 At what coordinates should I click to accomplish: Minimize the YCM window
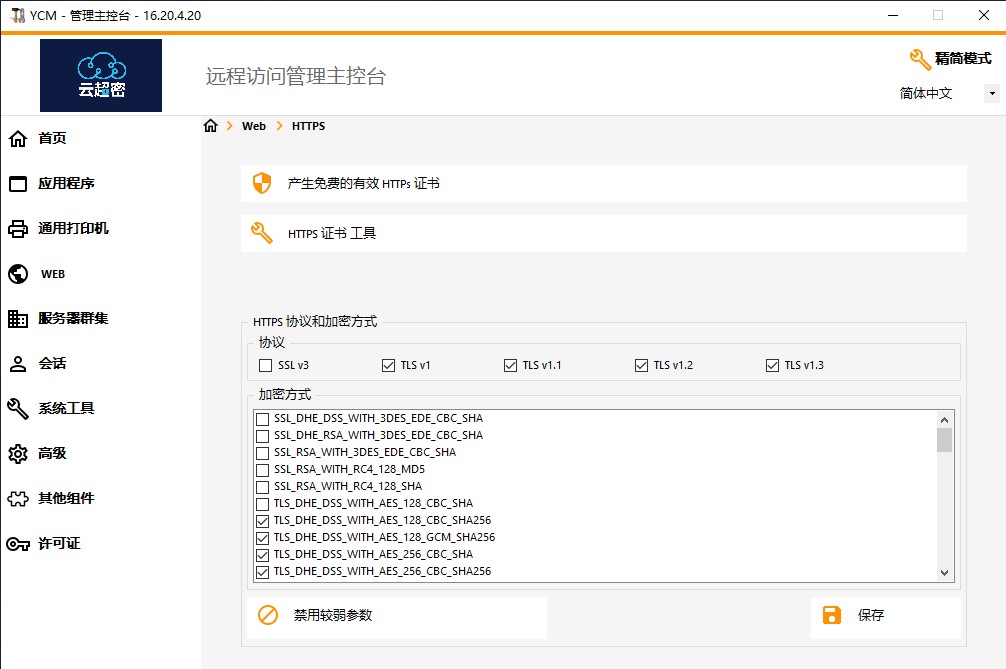tap(892, 15)
